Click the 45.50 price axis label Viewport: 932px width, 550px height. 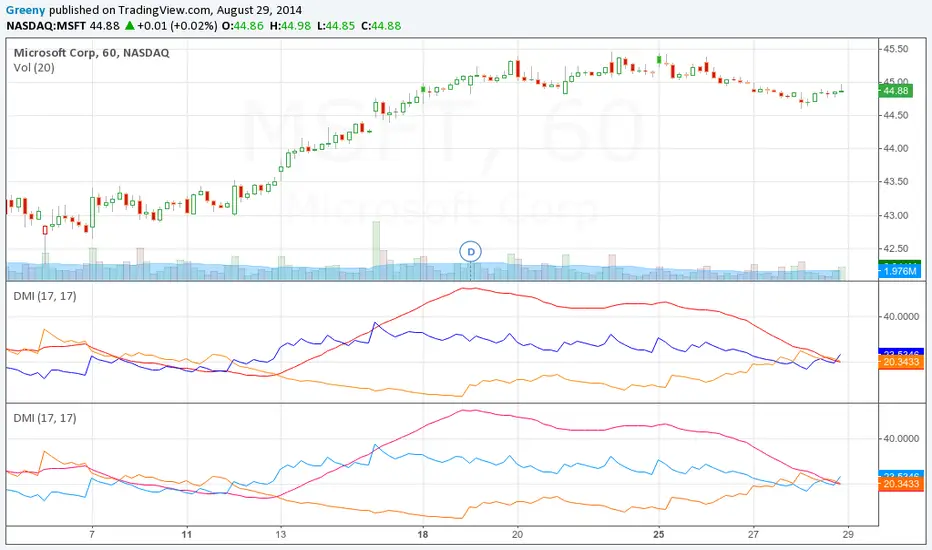[x=896, y=49]
